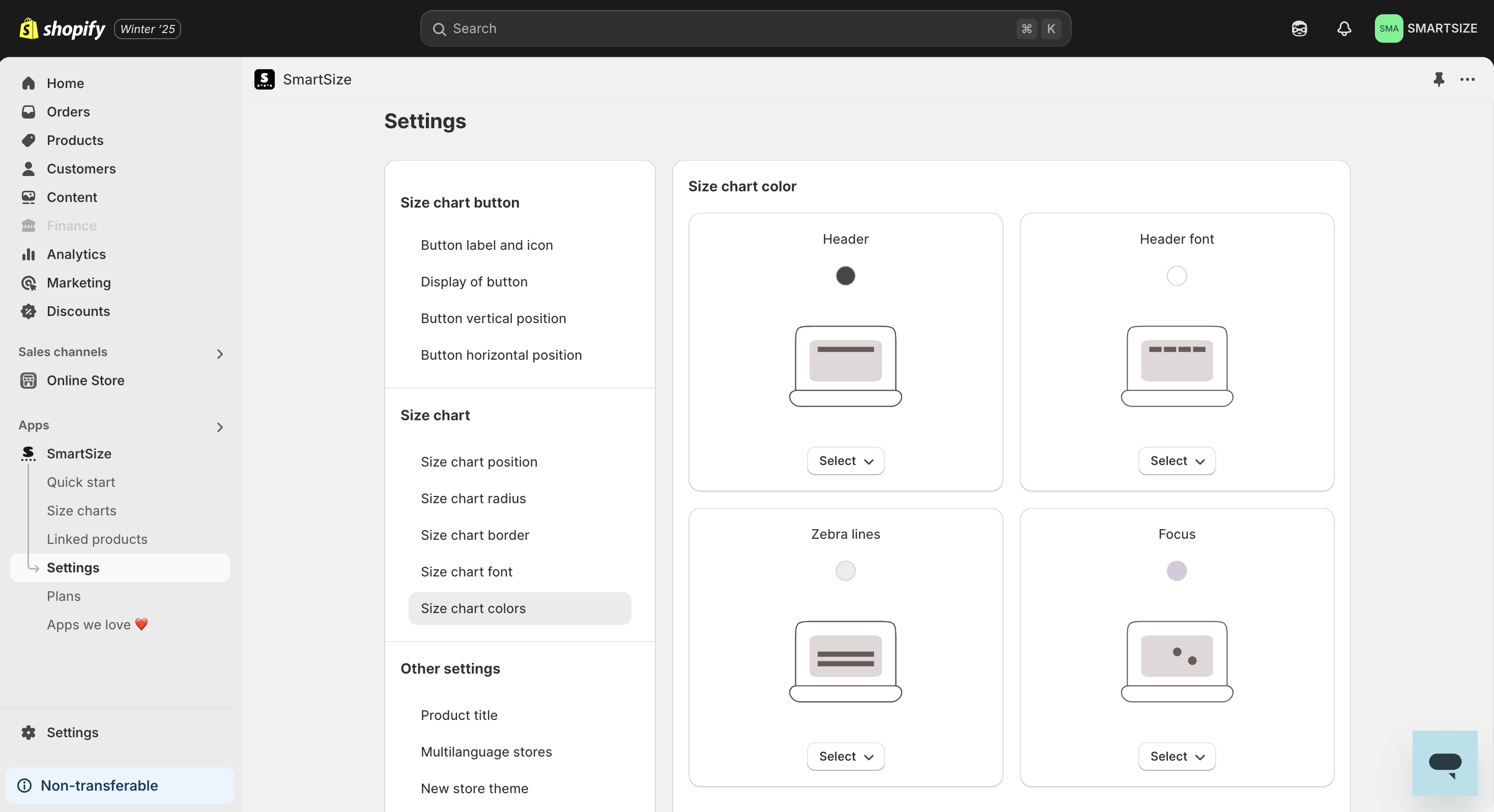The width and height of the screenshot is (1494, 812).
Task: Click the Zebra lines laptop preview illustration
Action: 846,661
